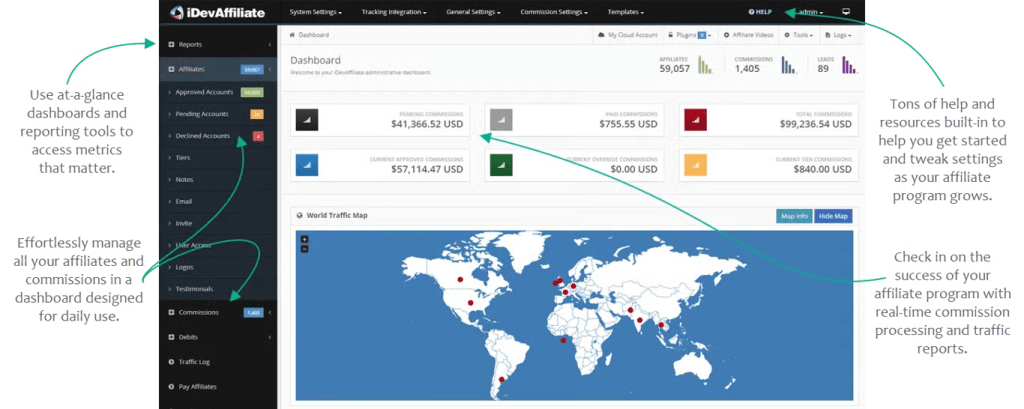This screenshot has width=1024, height=409.
Task: Open Notes in sidebar
Action: coord(218,180)
